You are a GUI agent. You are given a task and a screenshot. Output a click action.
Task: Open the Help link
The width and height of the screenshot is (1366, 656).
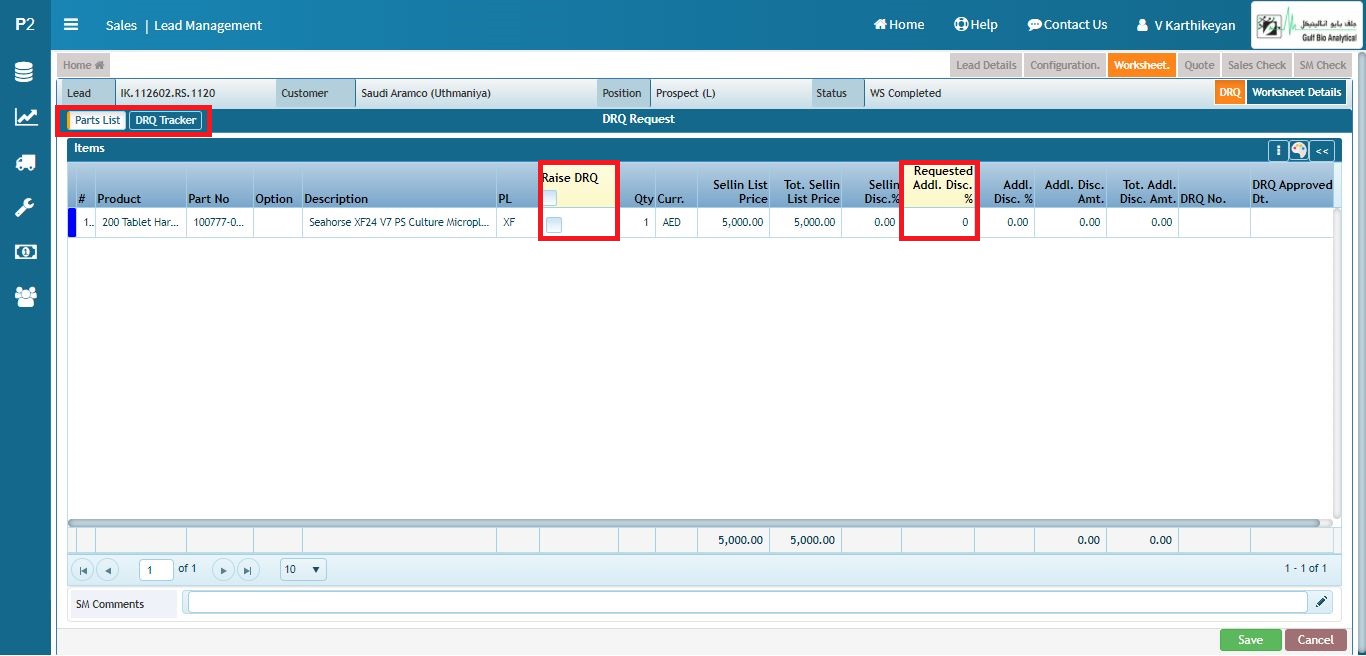pyautogui.click(x=975, y=25)
